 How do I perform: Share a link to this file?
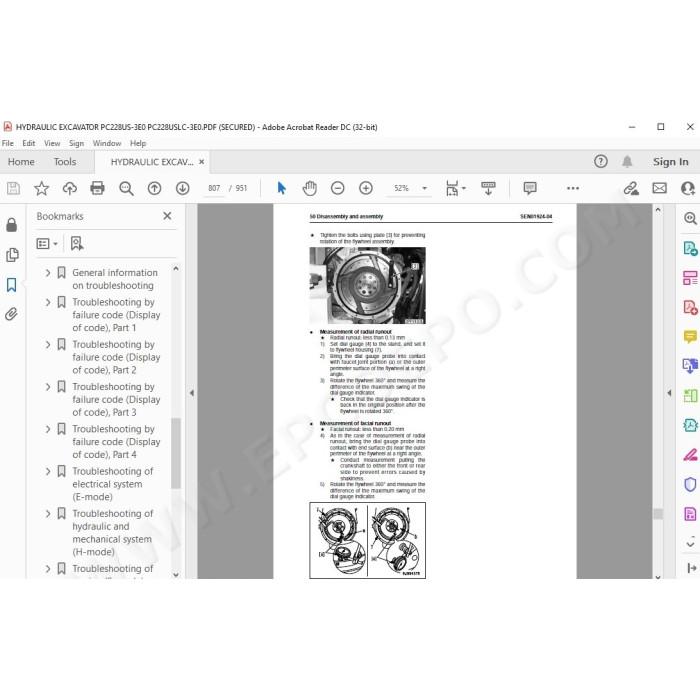(631, 188)
